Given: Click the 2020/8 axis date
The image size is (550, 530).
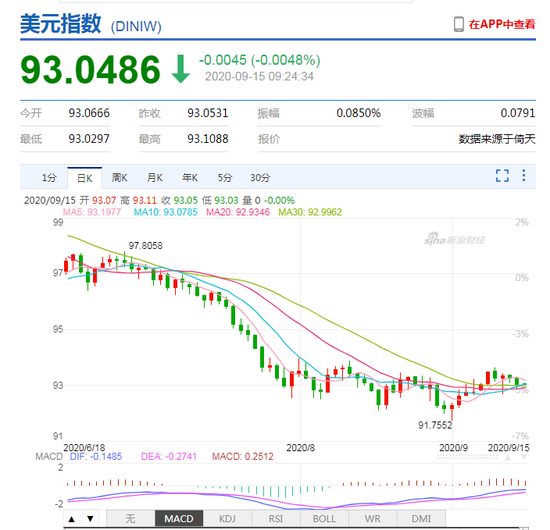Looking at the screenshot, I should coord(301,448).
